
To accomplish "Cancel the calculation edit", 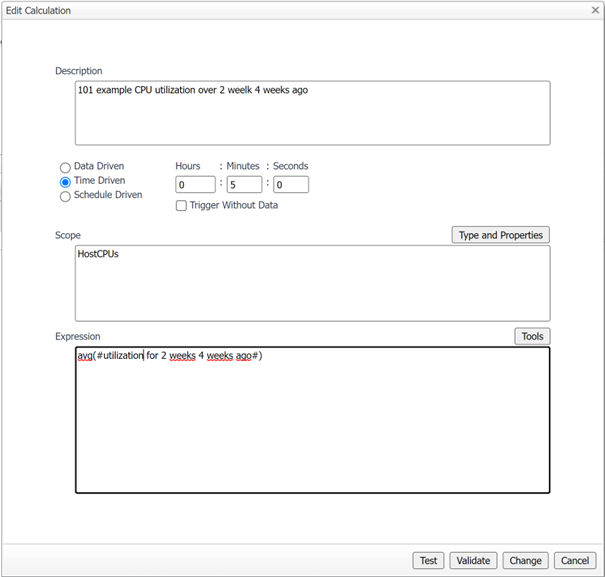I will click(575, 561).
